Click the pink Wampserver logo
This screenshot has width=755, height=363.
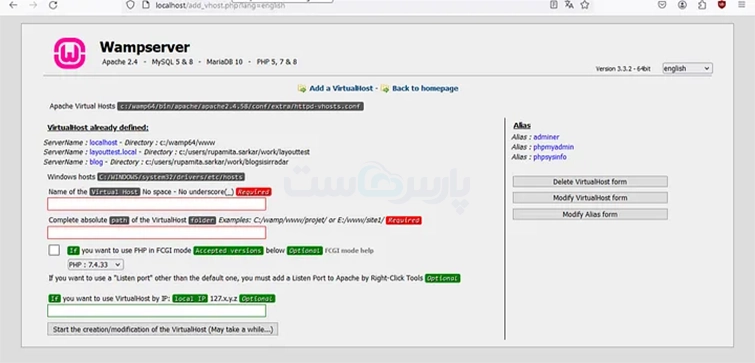69,53
